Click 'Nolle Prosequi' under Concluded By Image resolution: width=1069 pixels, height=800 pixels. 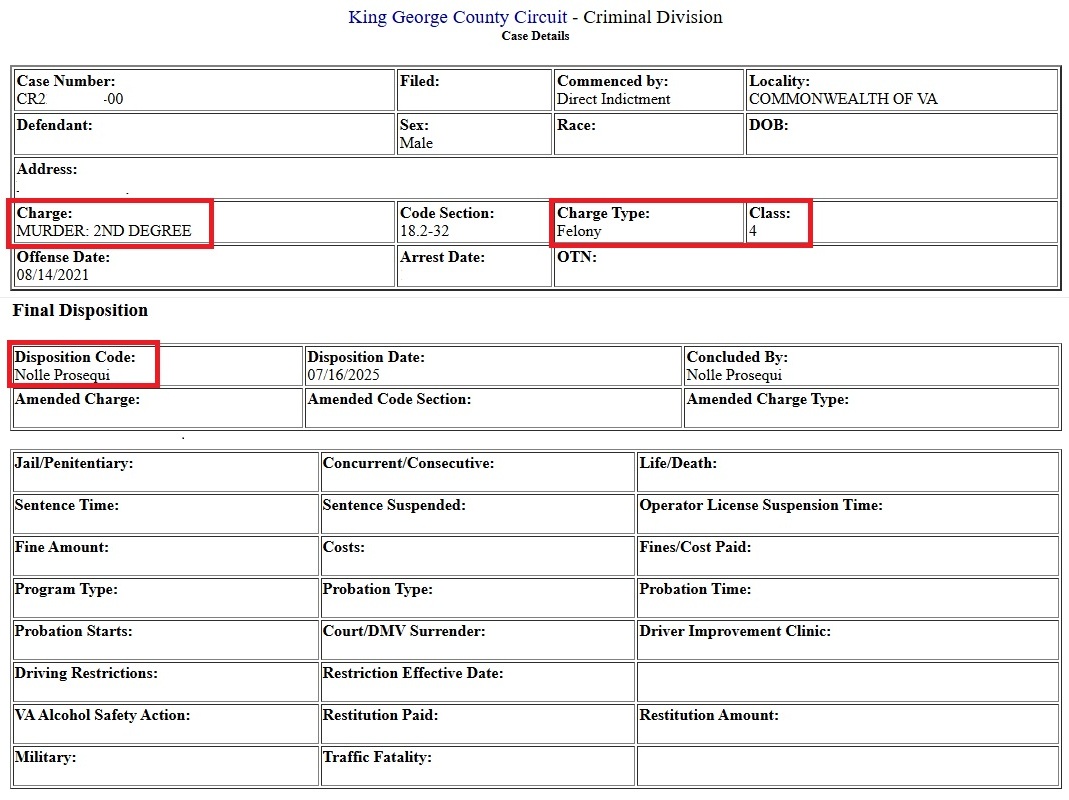pos(734,375)
